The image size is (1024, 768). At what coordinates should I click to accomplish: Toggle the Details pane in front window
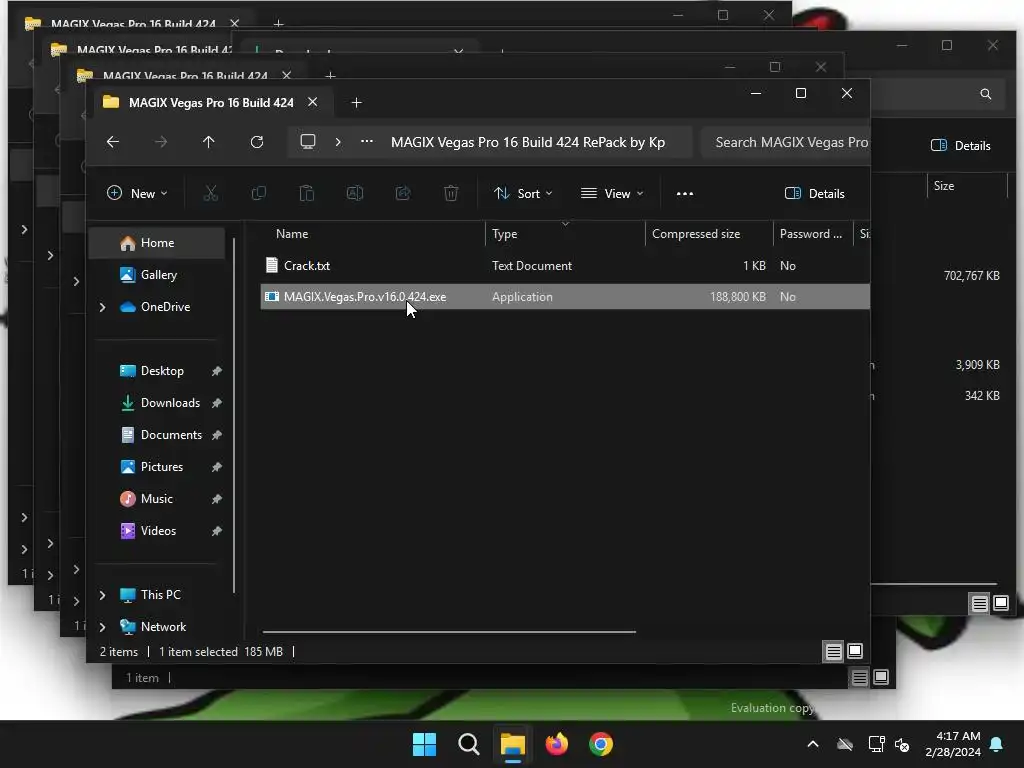click(x=814, y=193)
